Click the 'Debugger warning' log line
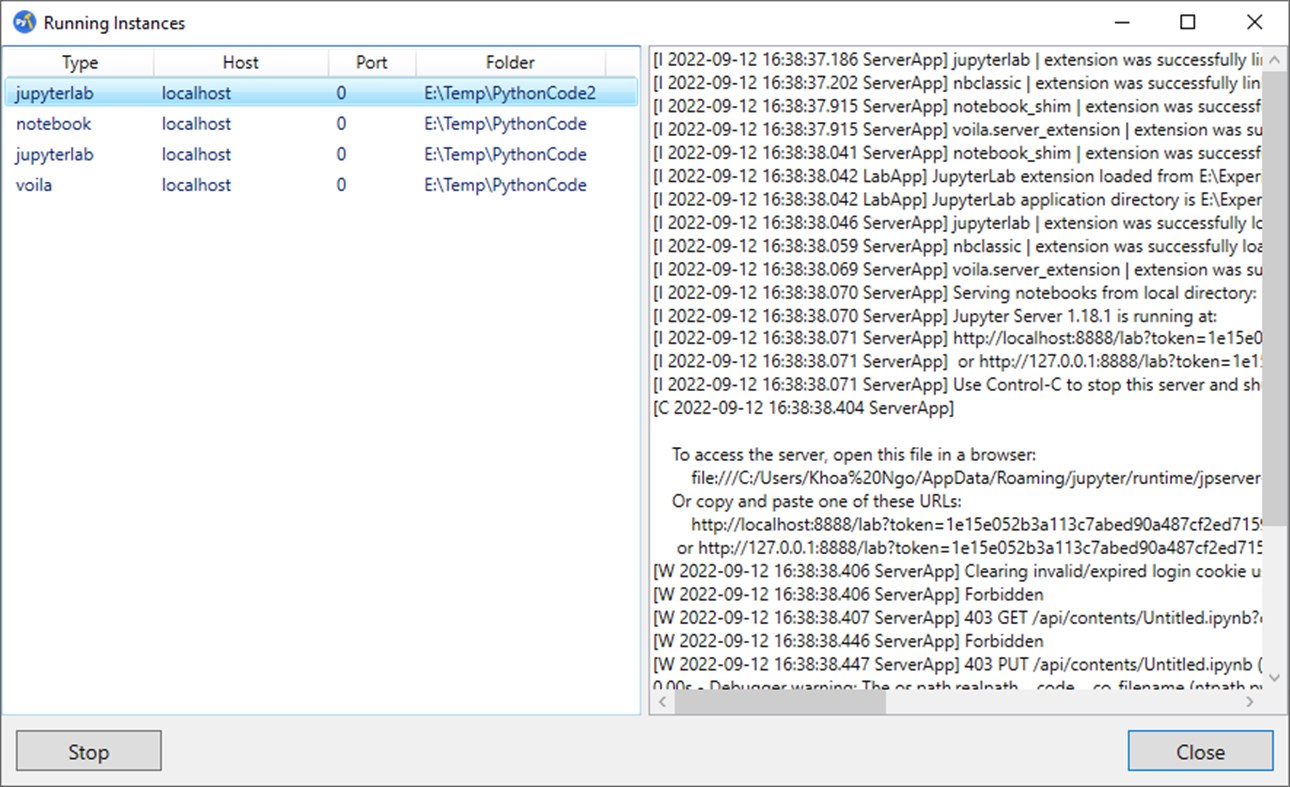1290x787 pixels. coord(955,685)
